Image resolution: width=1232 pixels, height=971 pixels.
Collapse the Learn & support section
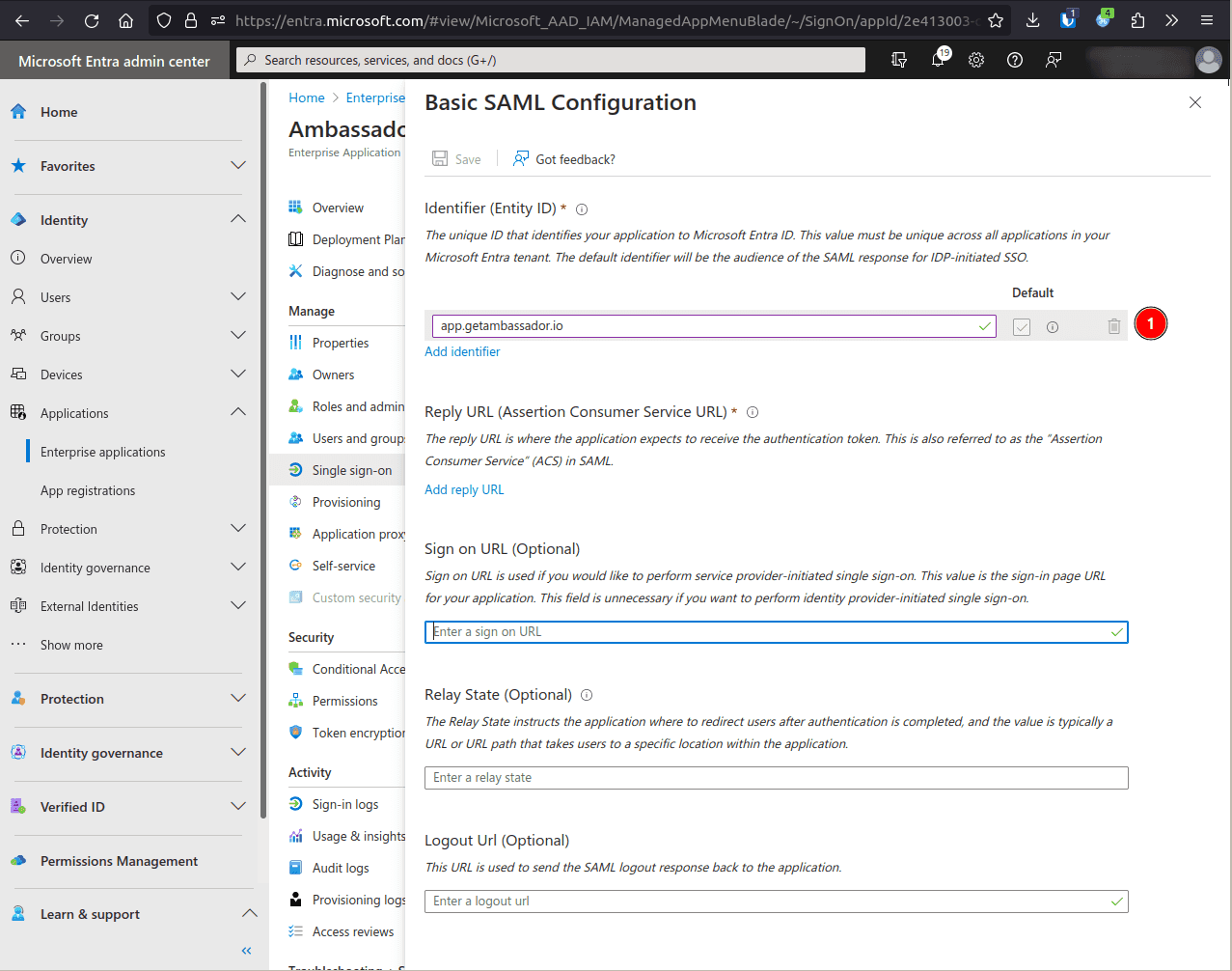(x=249, y=914)
